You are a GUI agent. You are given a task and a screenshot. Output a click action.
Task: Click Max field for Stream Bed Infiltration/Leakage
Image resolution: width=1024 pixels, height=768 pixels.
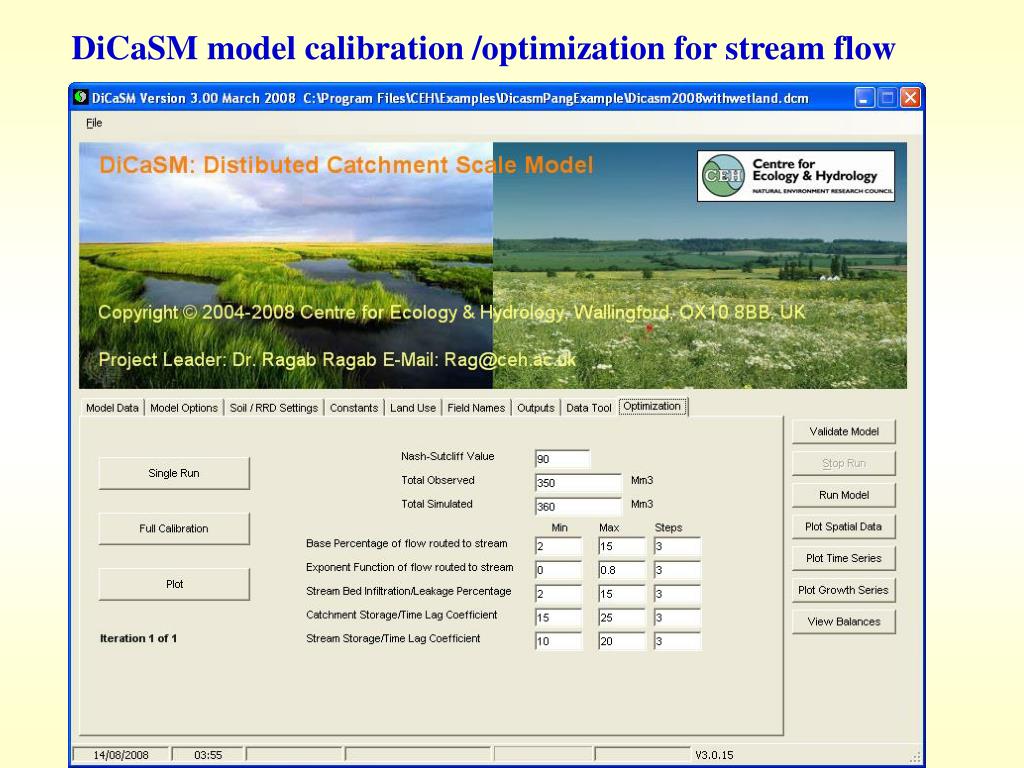(x=622, y=594)
